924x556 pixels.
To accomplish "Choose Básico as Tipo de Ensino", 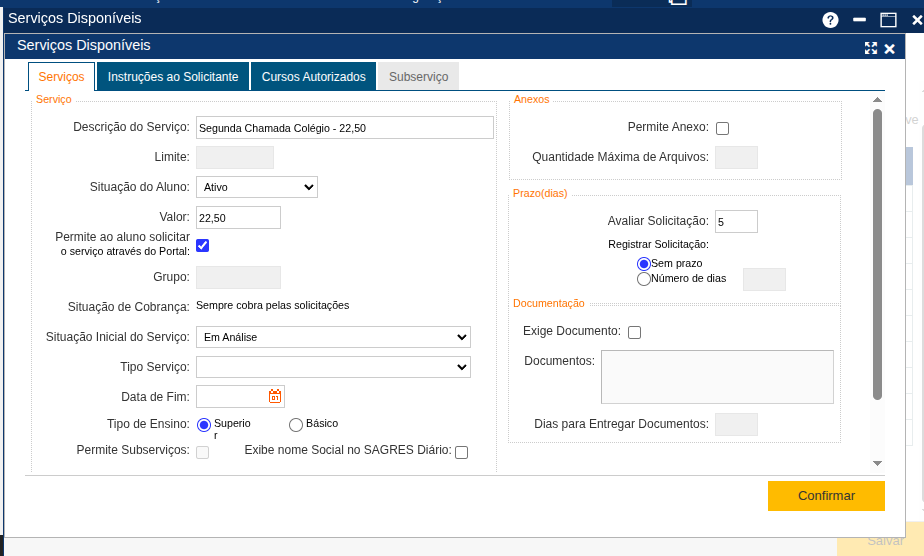I will 296,425.
